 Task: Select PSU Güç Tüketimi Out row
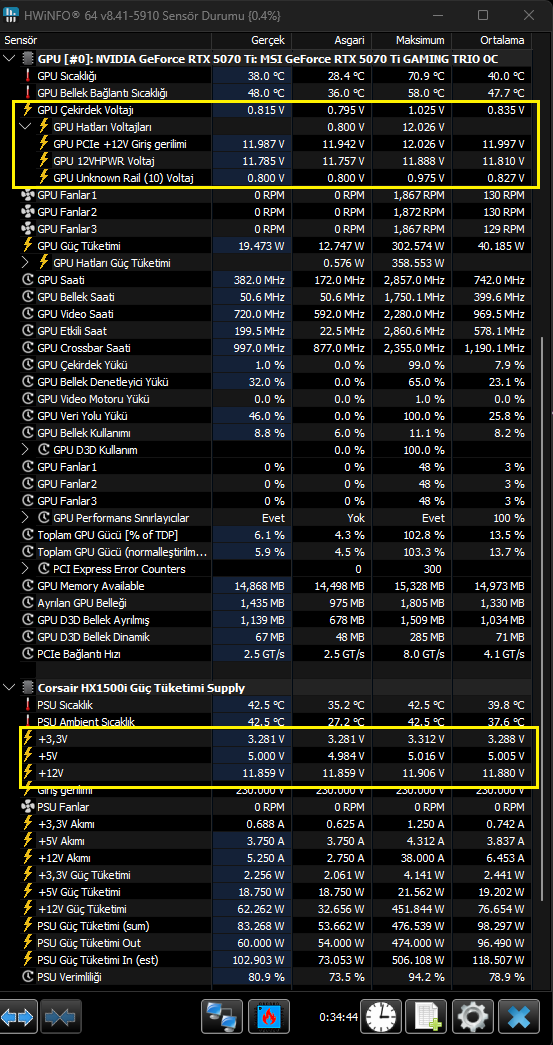(266, 943)
